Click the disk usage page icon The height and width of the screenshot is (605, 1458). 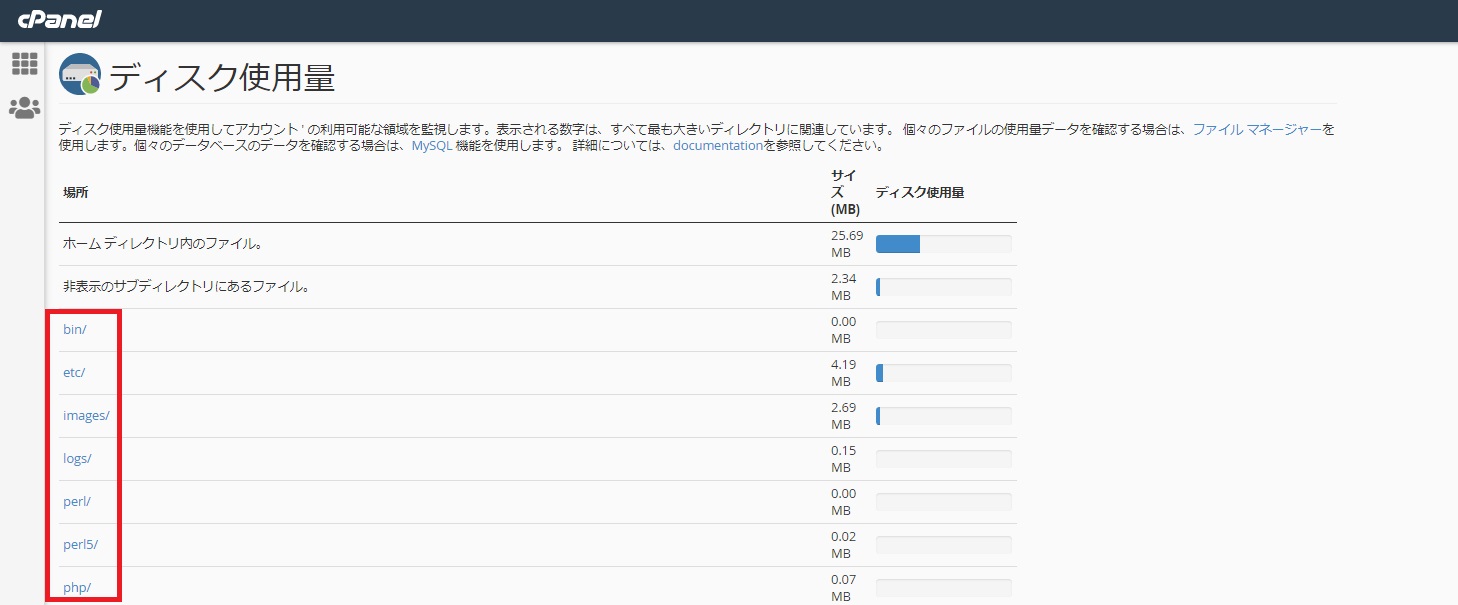pyautogui.click(x=80, y=75)
